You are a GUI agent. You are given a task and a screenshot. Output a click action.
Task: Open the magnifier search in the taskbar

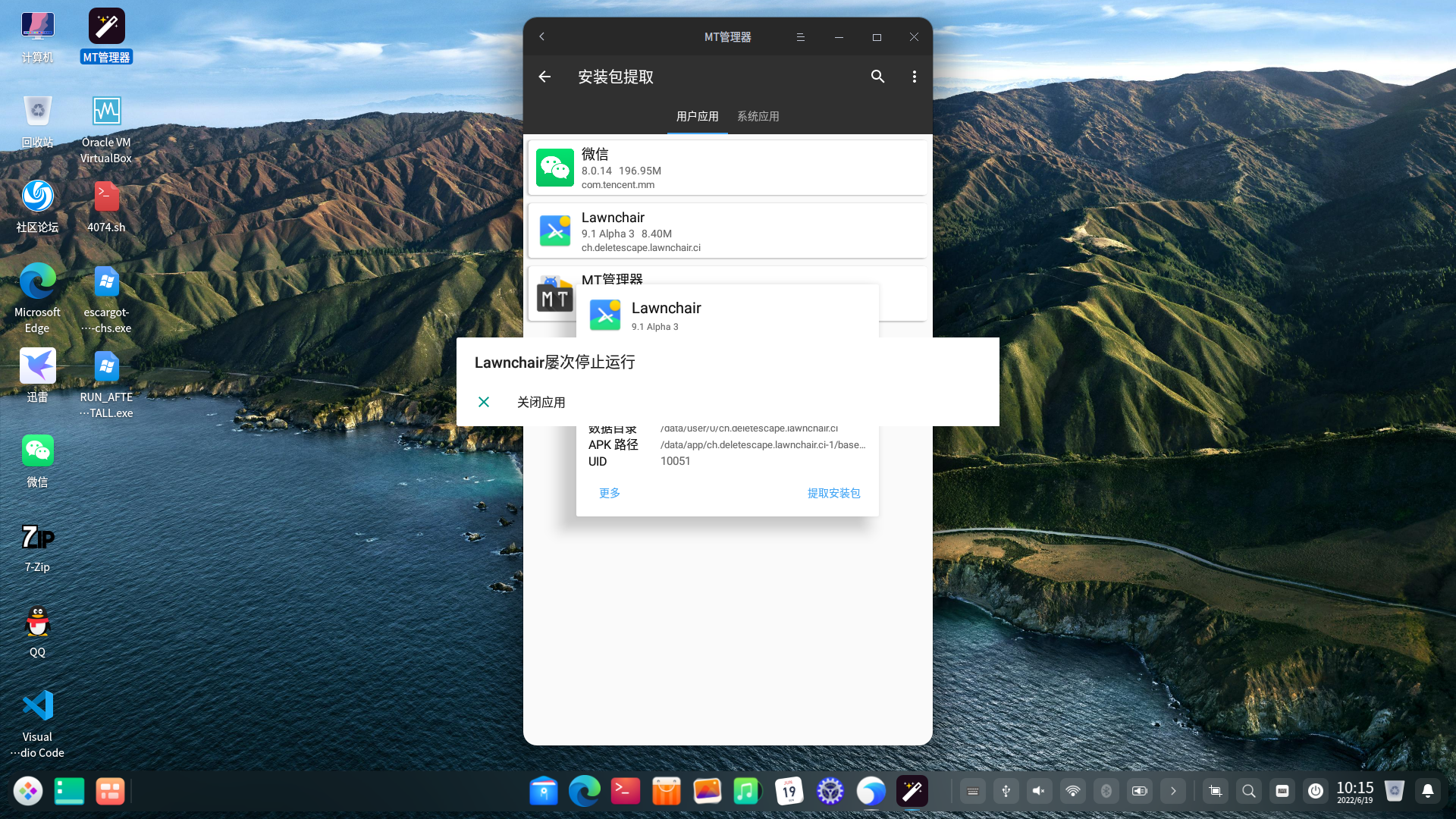[x=1249, y=790]
